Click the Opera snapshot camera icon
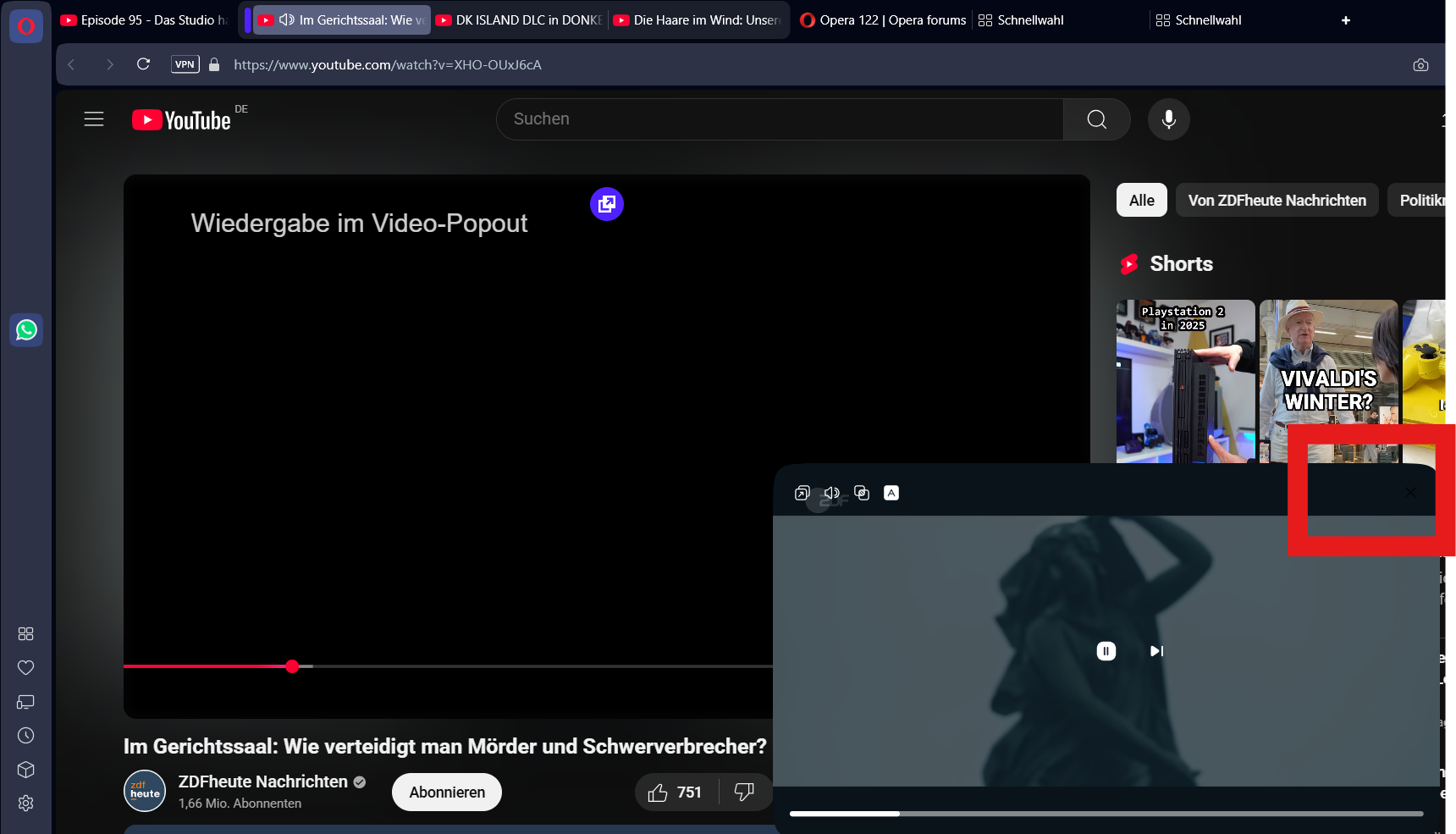 pyautogui.click(x=1420, y=65)
